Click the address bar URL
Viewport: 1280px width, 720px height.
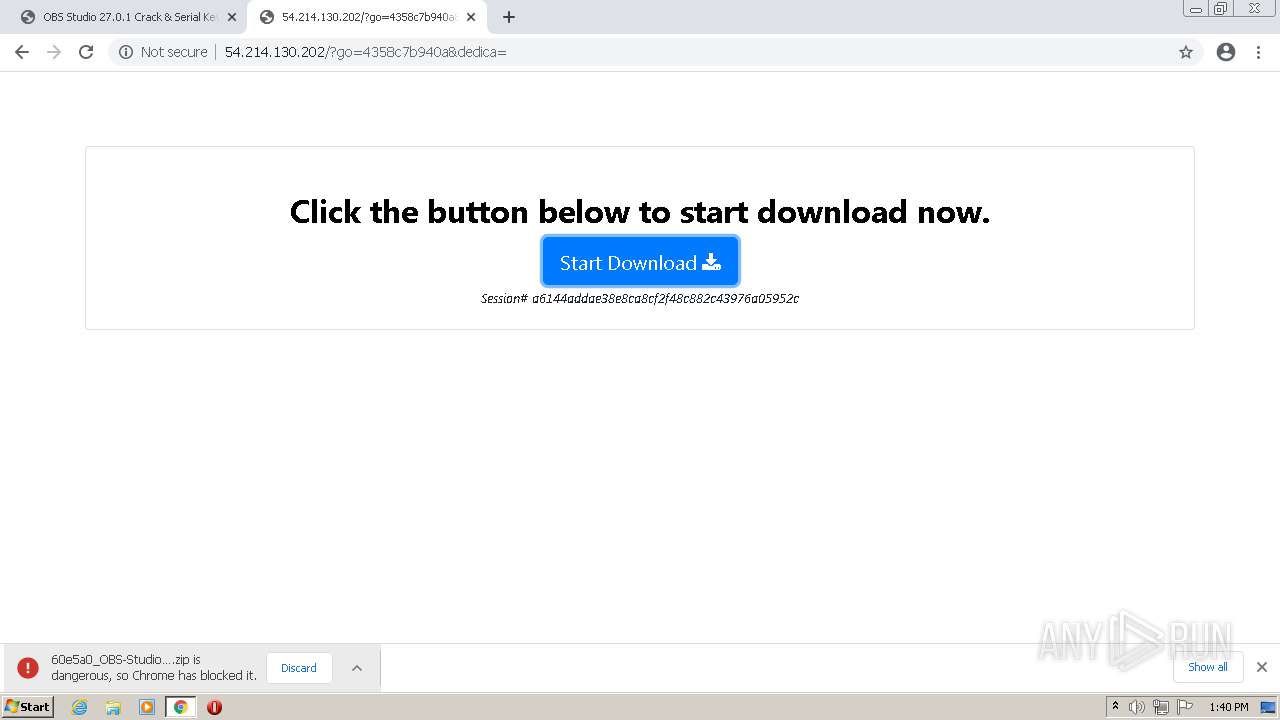pyautogui.click(x=365, y=52)
